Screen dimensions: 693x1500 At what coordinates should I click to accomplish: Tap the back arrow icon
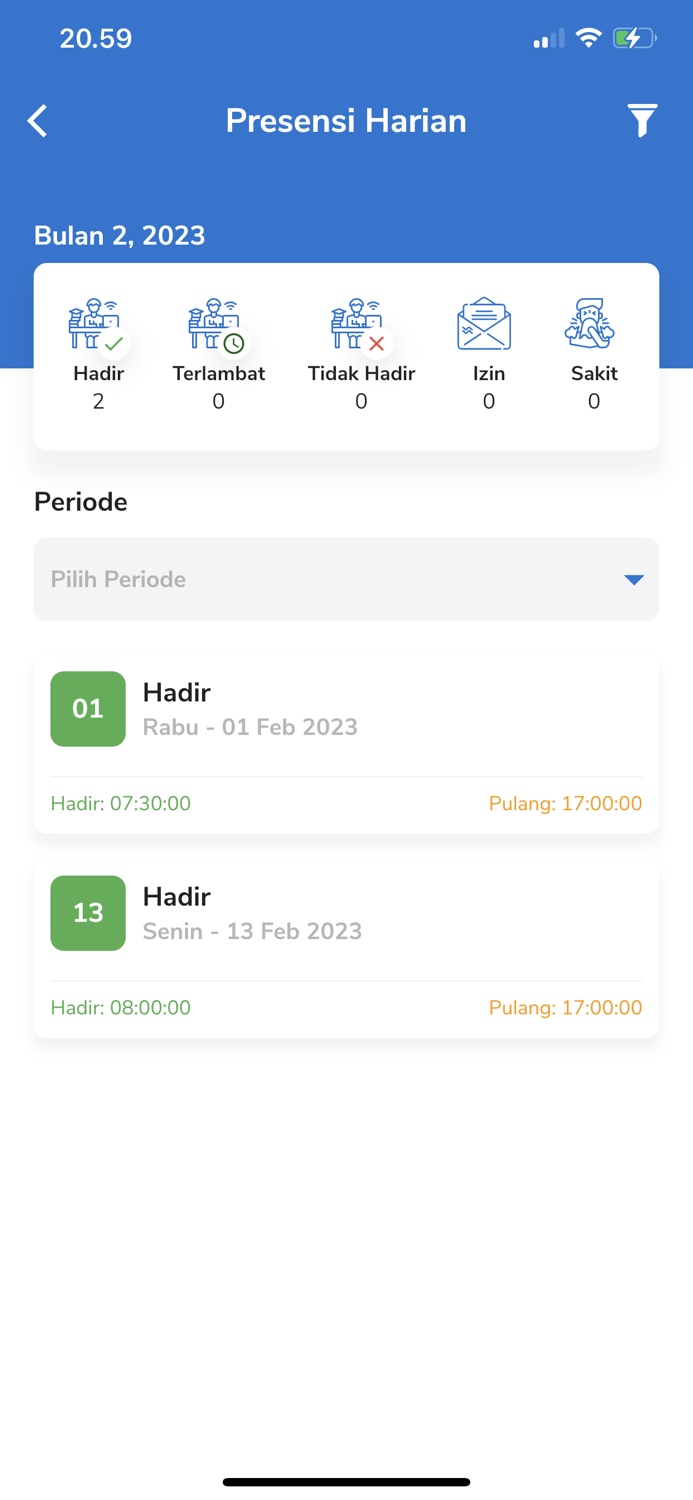click(36, 120)
